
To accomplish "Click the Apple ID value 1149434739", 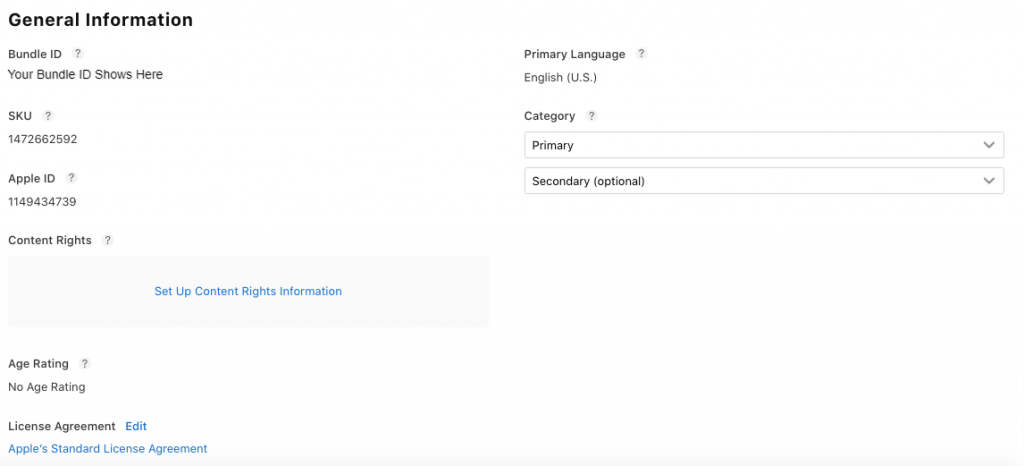I will [x=42, y=202].
